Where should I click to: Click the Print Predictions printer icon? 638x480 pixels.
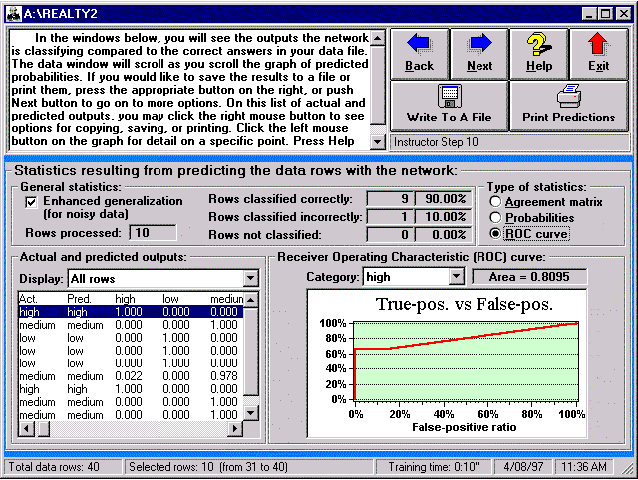point(568,97)
